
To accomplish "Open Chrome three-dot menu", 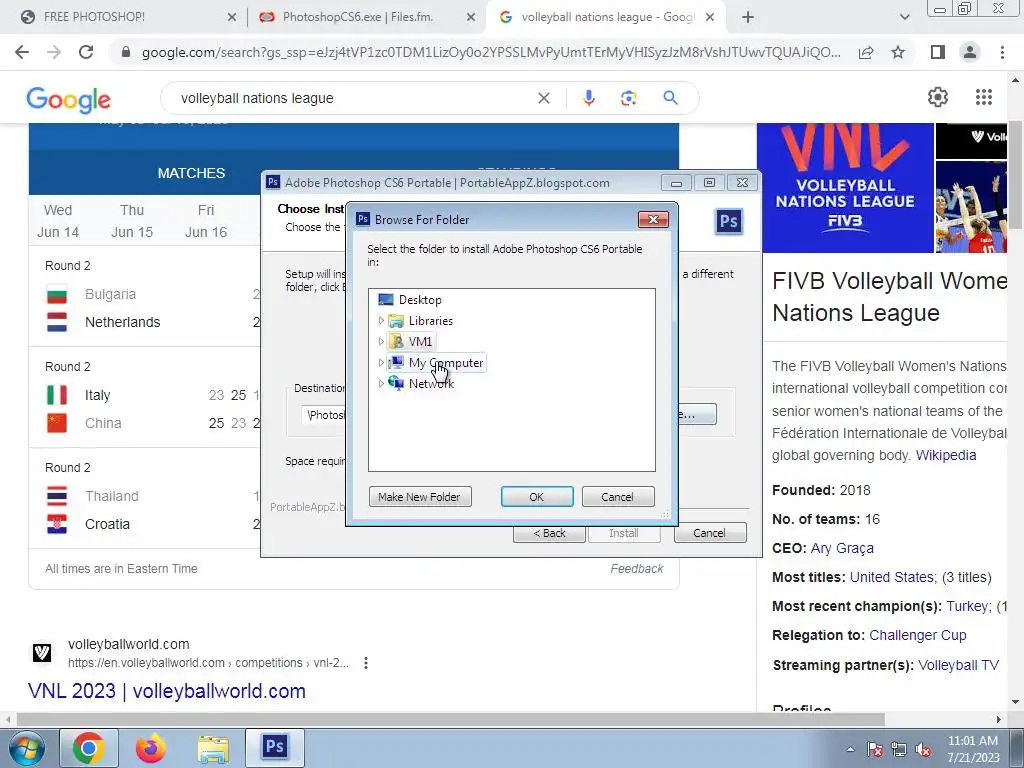I will tap(1002, 52).
